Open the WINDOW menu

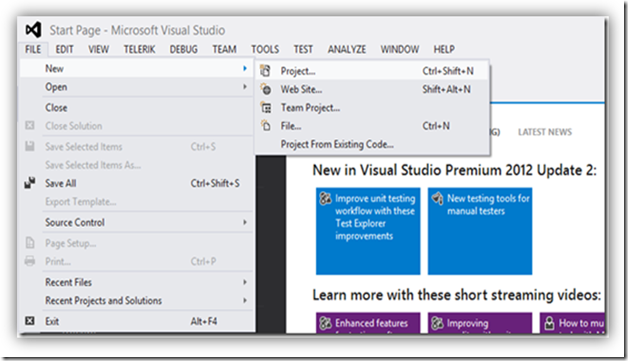(400, 49)
